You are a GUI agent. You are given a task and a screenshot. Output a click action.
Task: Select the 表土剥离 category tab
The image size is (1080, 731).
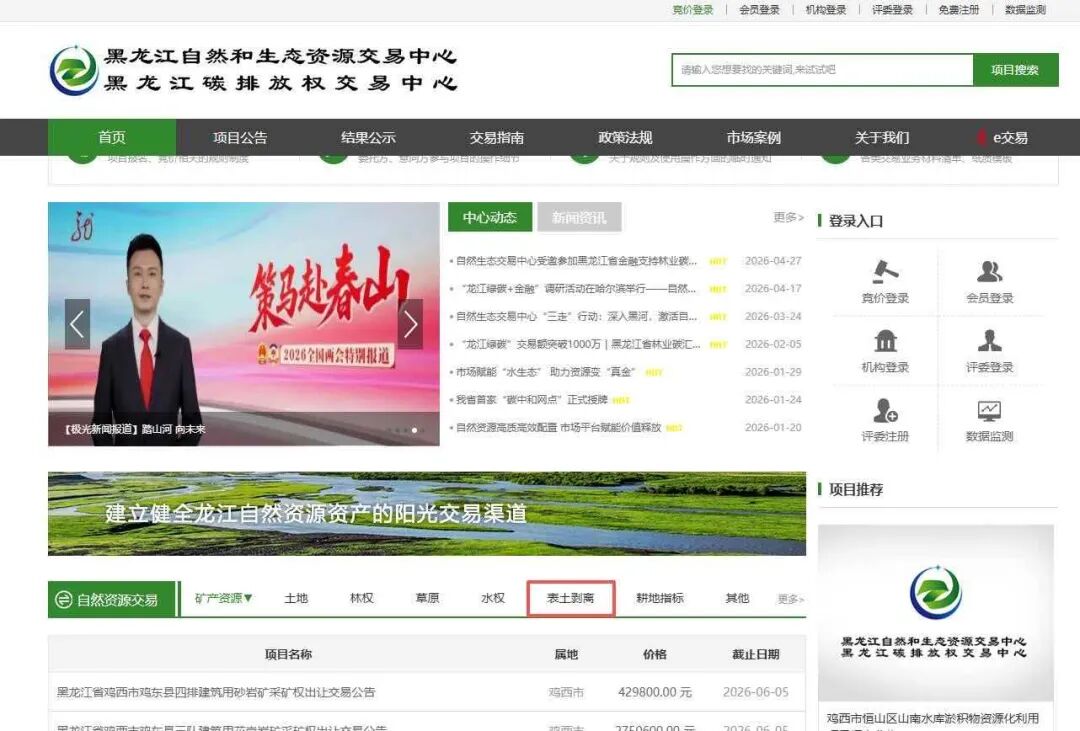point(570,597)
